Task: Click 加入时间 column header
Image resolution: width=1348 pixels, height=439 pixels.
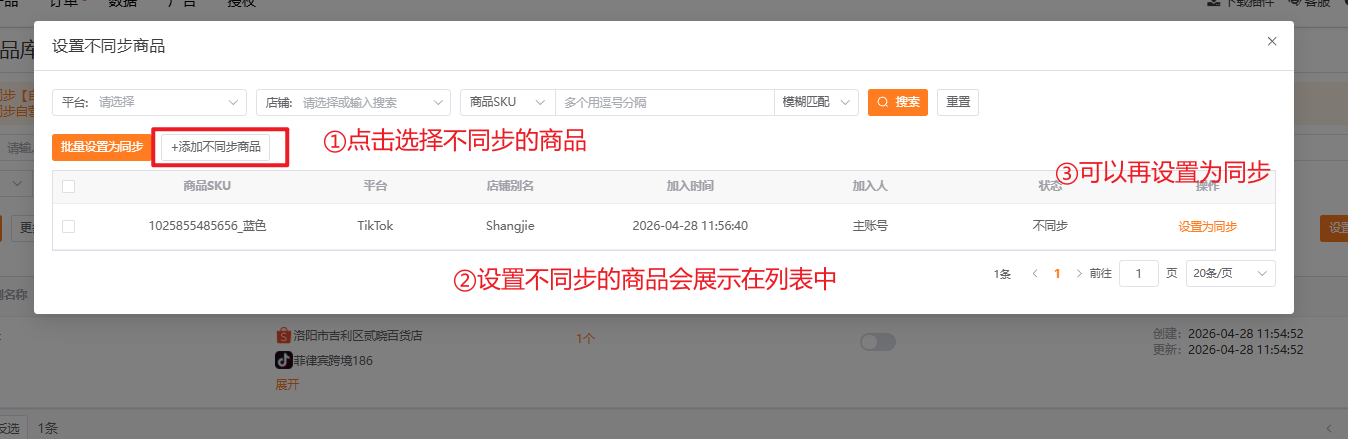Action: click(x=690, y=186)
